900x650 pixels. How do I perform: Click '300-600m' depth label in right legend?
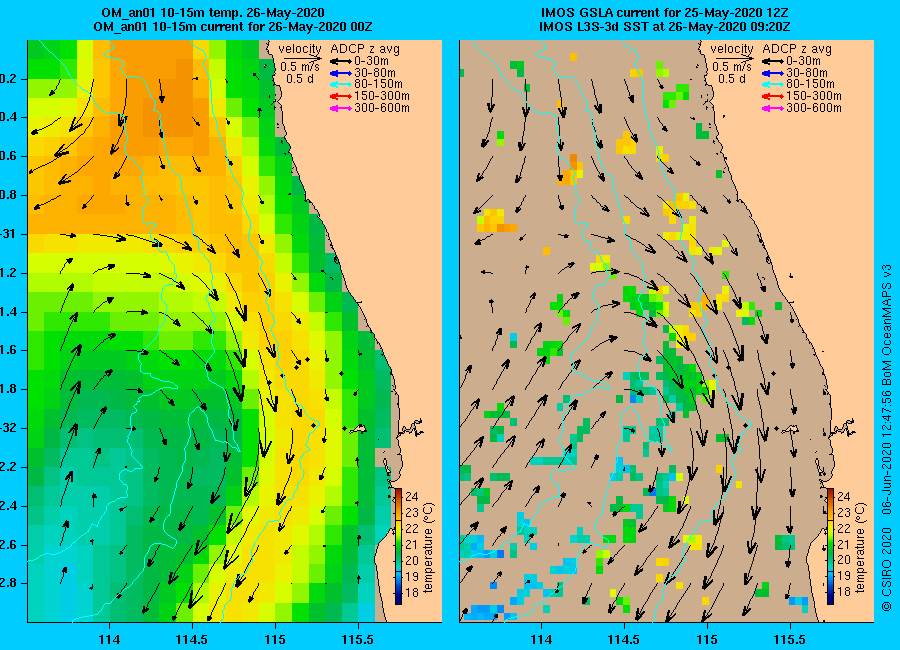(814, 108)
